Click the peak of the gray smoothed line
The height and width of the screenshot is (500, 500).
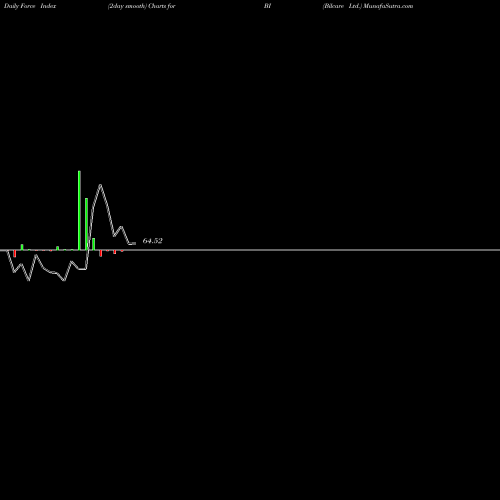click(x=100, y=185)
